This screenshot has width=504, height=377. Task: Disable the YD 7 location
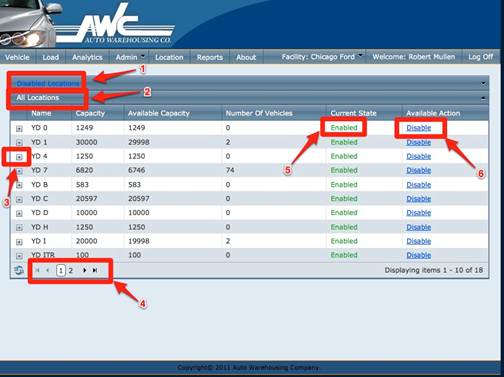[419, 170]
